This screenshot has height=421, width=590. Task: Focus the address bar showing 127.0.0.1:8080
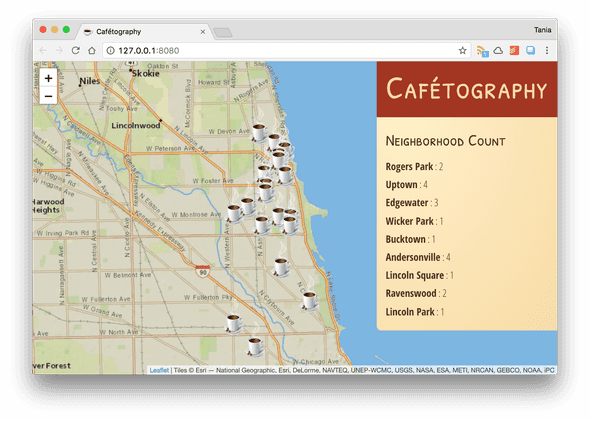pyautogui.click(x=287, y=50)
